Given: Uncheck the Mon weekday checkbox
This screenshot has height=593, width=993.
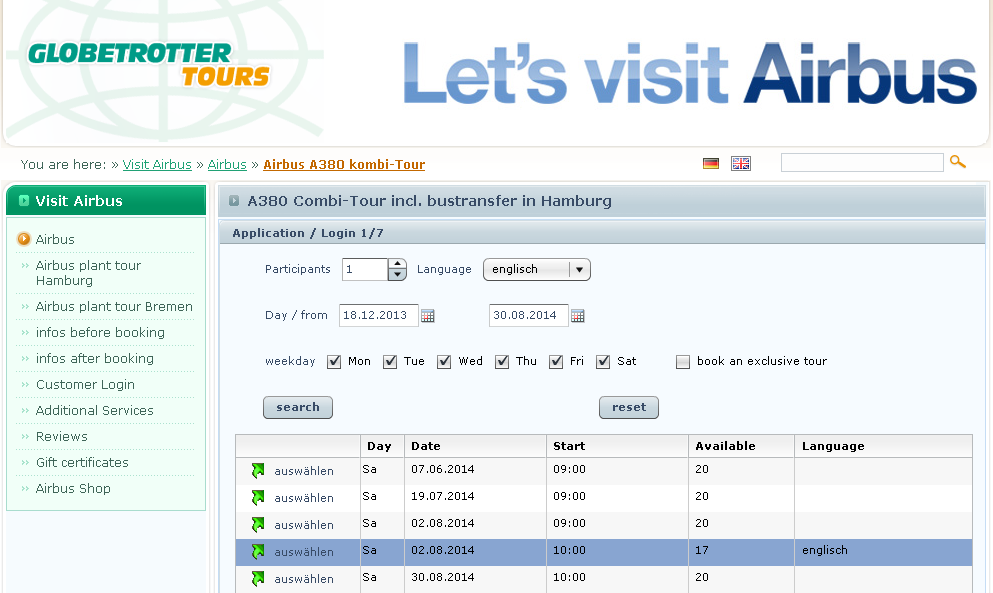Looking at the screenshot, I should point(334,362).
